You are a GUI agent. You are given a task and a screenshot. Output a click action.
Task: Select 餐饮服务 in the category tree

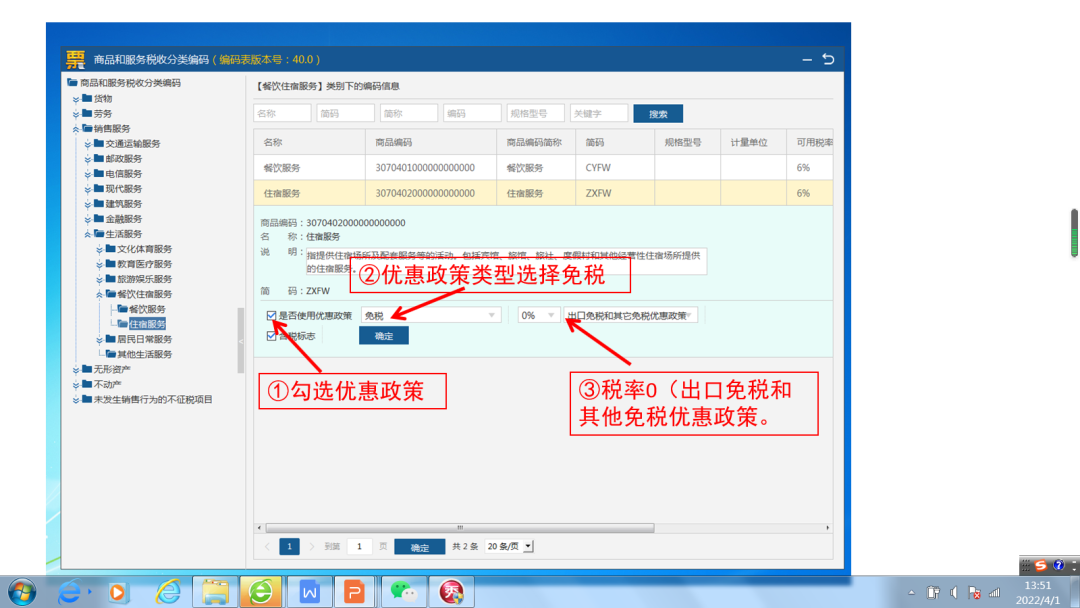coord(147,309)
